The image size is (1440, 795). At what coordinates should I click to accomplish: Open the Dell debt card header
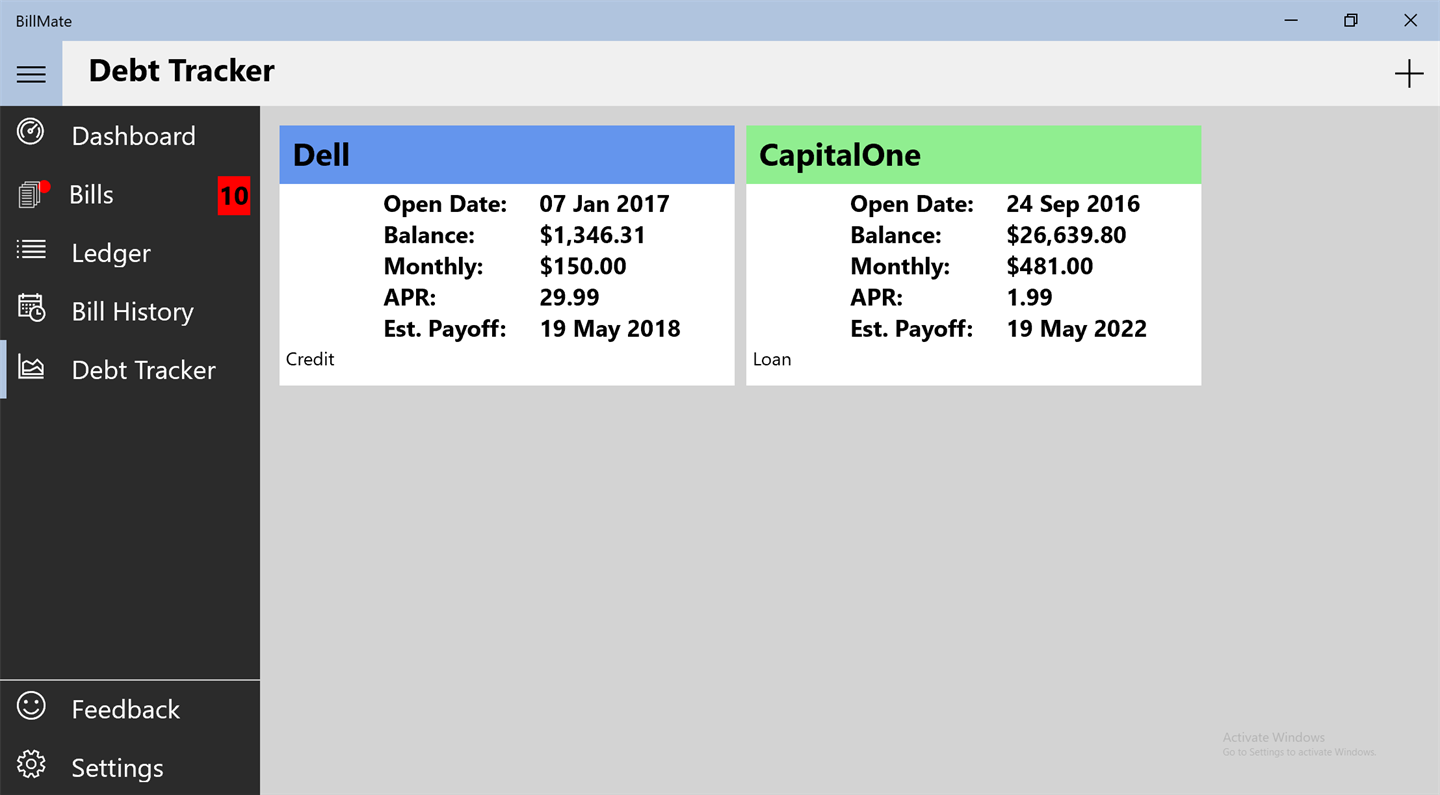[507, 155]
